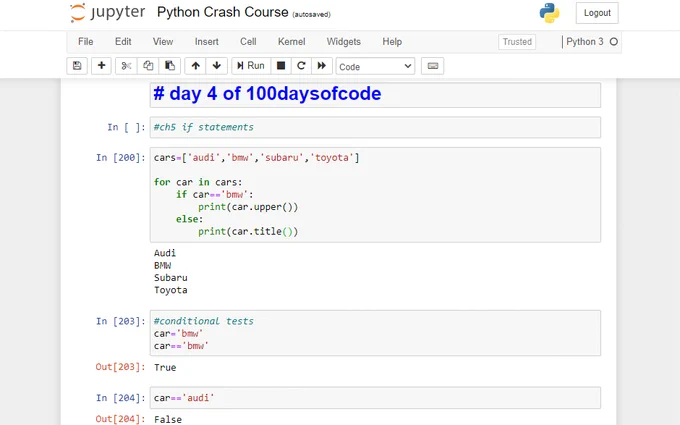Open the View menu
680x425 pixels.
163,42
